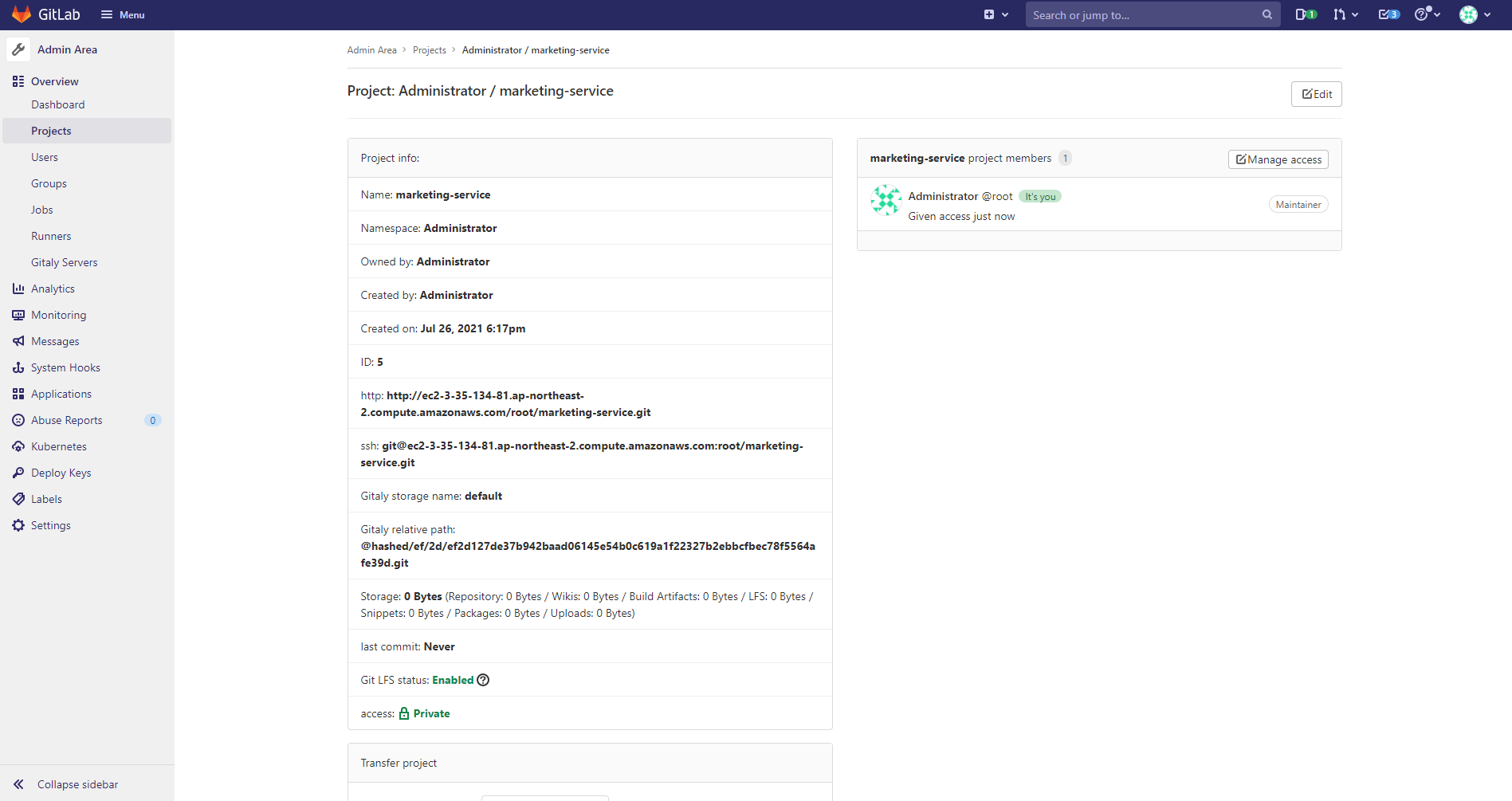This screenshot has width=1512, height=801.
Task: Click the Edit project button
Action: coord(1316,94)
